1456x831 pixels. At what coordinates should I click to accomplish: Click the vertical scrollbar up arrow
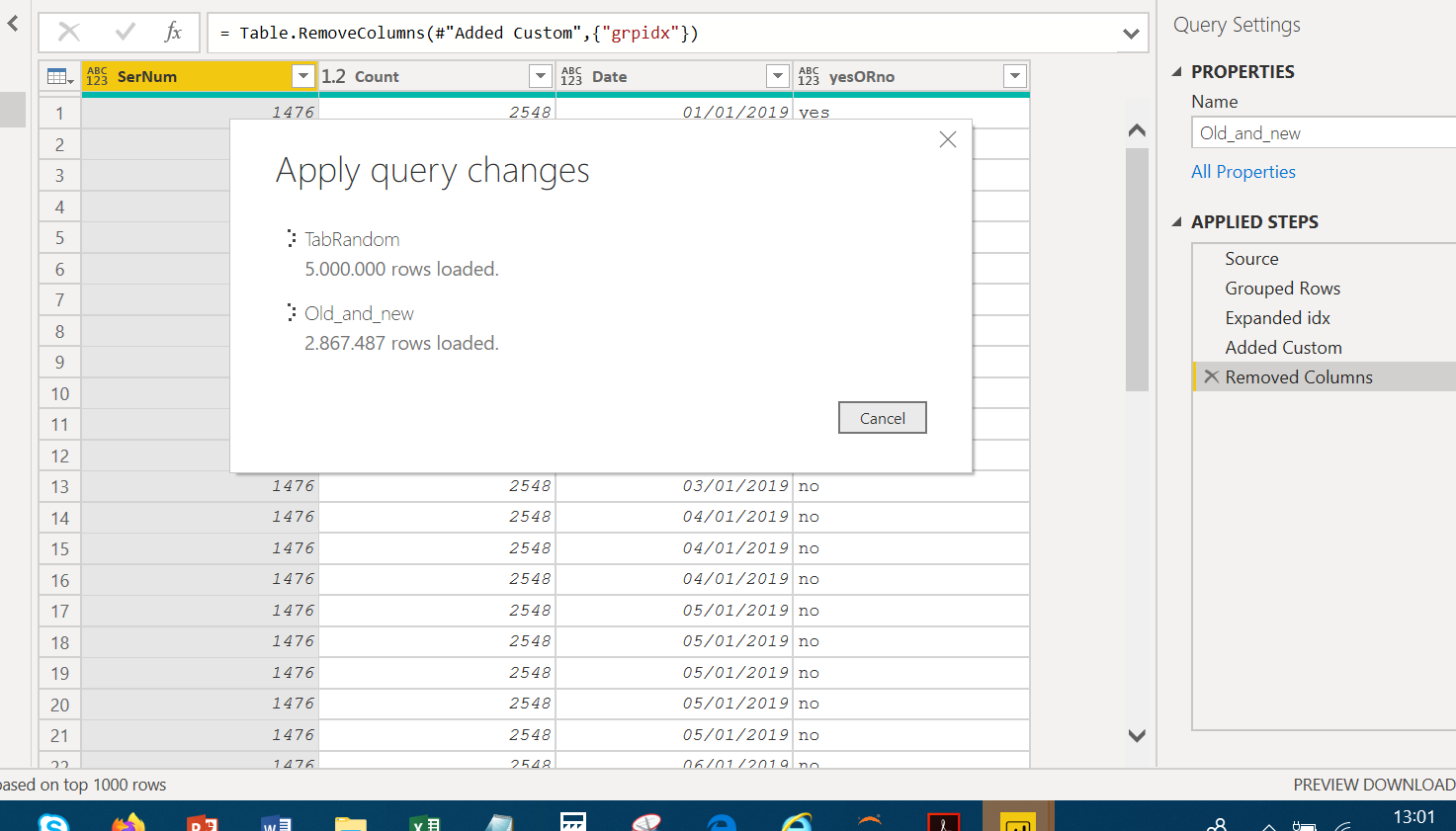[1137, 129]
